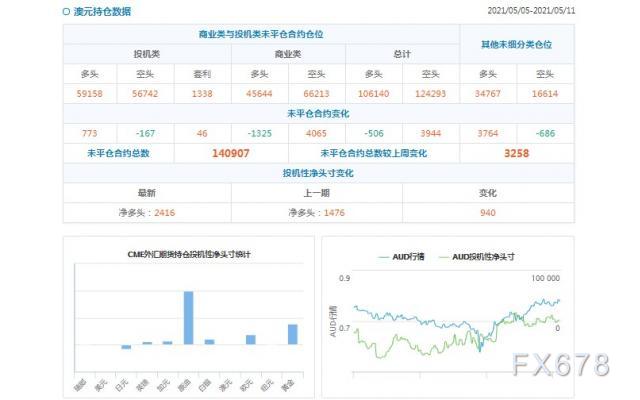Select the total long value 106140

click(x=373, y=93)
